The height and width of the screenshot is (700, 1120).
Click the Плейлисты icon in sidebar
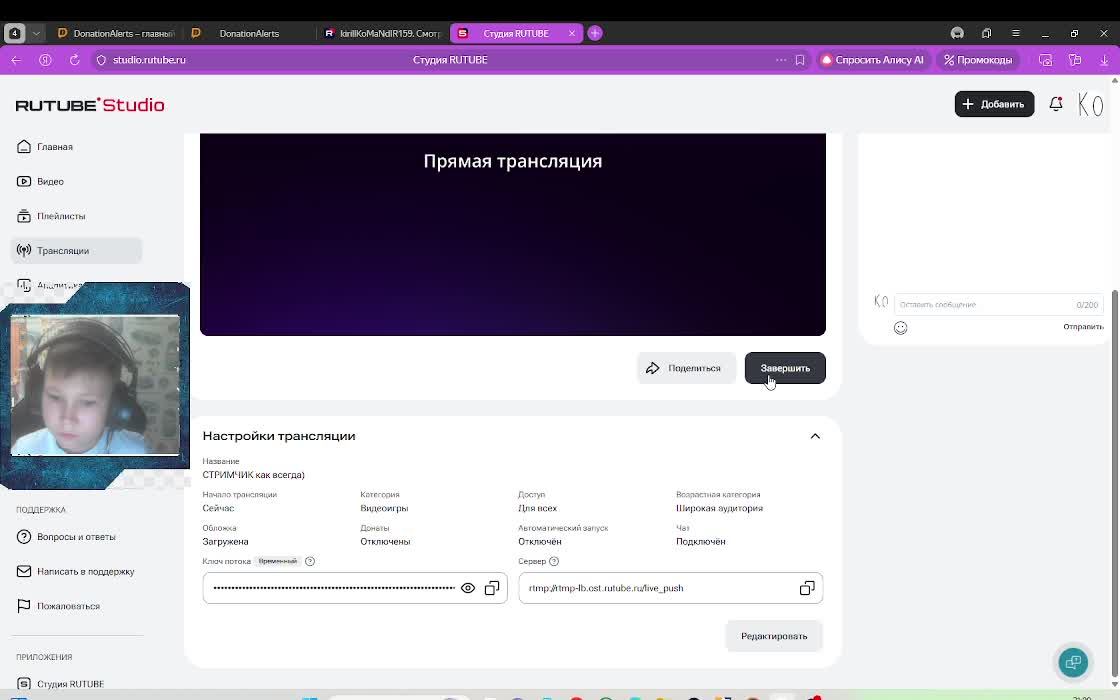coord(24,216)
